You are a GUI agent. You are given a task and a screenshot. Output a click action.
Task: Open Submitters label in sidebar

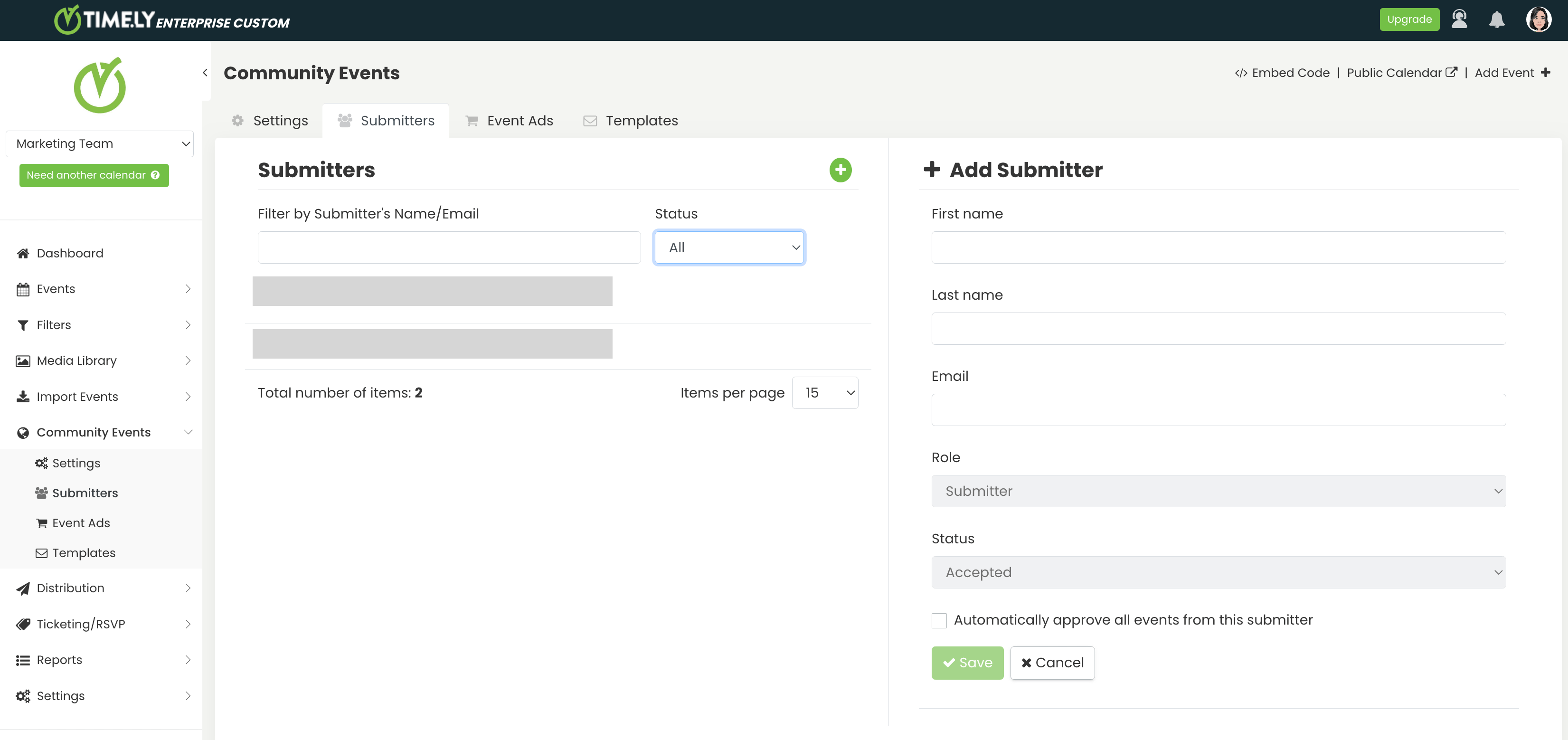(85, 493)
